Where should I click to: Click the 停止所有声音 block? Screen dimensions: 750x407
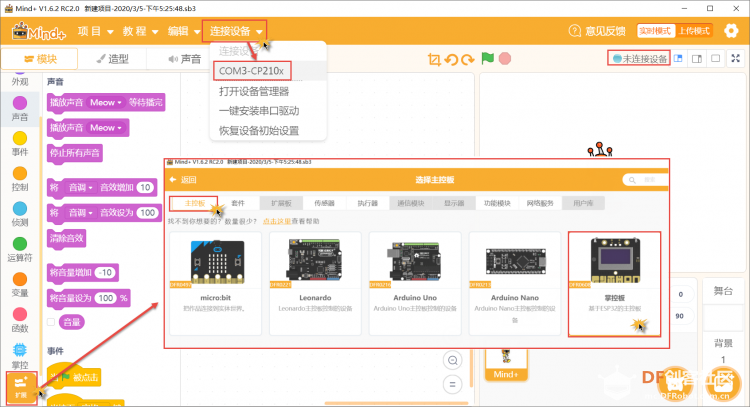click(x=75, y=153)
